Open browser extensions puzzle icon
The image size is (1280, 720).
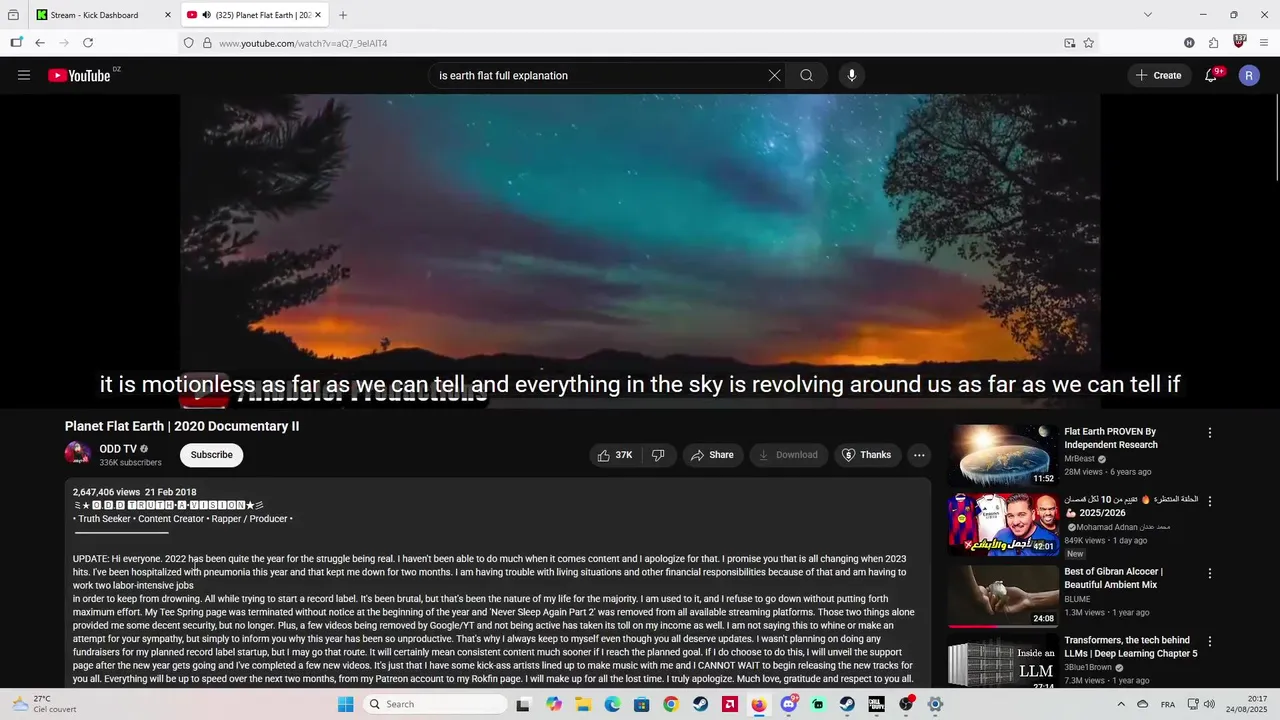(x=1213, y=43)
